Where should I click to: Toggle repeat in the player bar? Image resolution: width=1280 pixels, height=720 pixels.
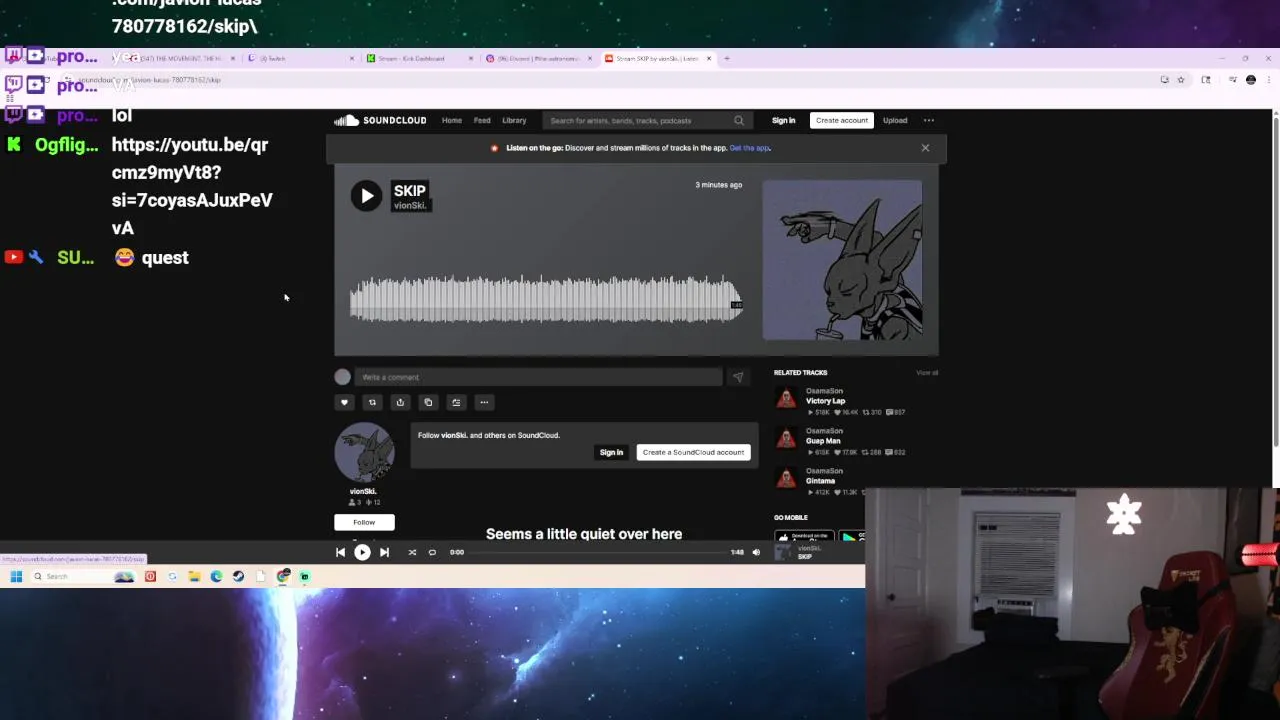[x=432, y=552]
